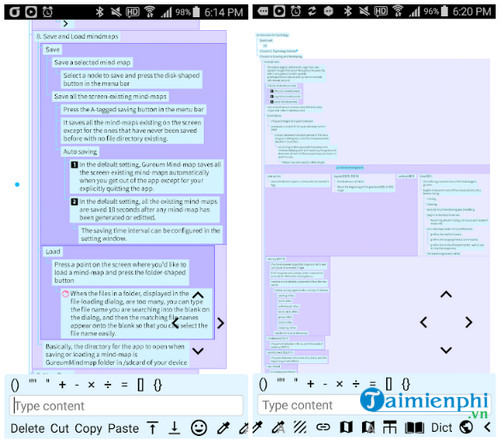
Task: Select the 'Auto saving' node
Action: (80, 152)
